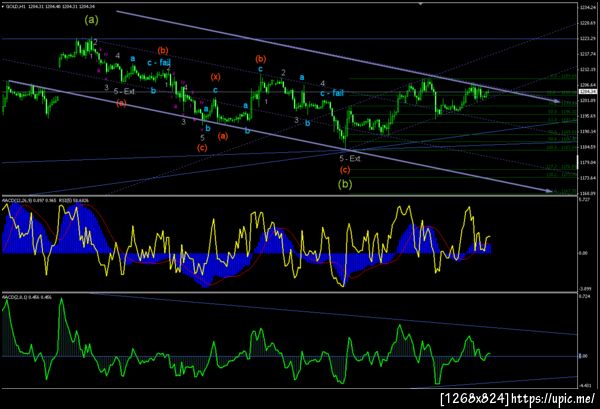This screenshot has width=600, height=409.
Task: Click the 1223.29 price scale value
Action: (587, 39)
